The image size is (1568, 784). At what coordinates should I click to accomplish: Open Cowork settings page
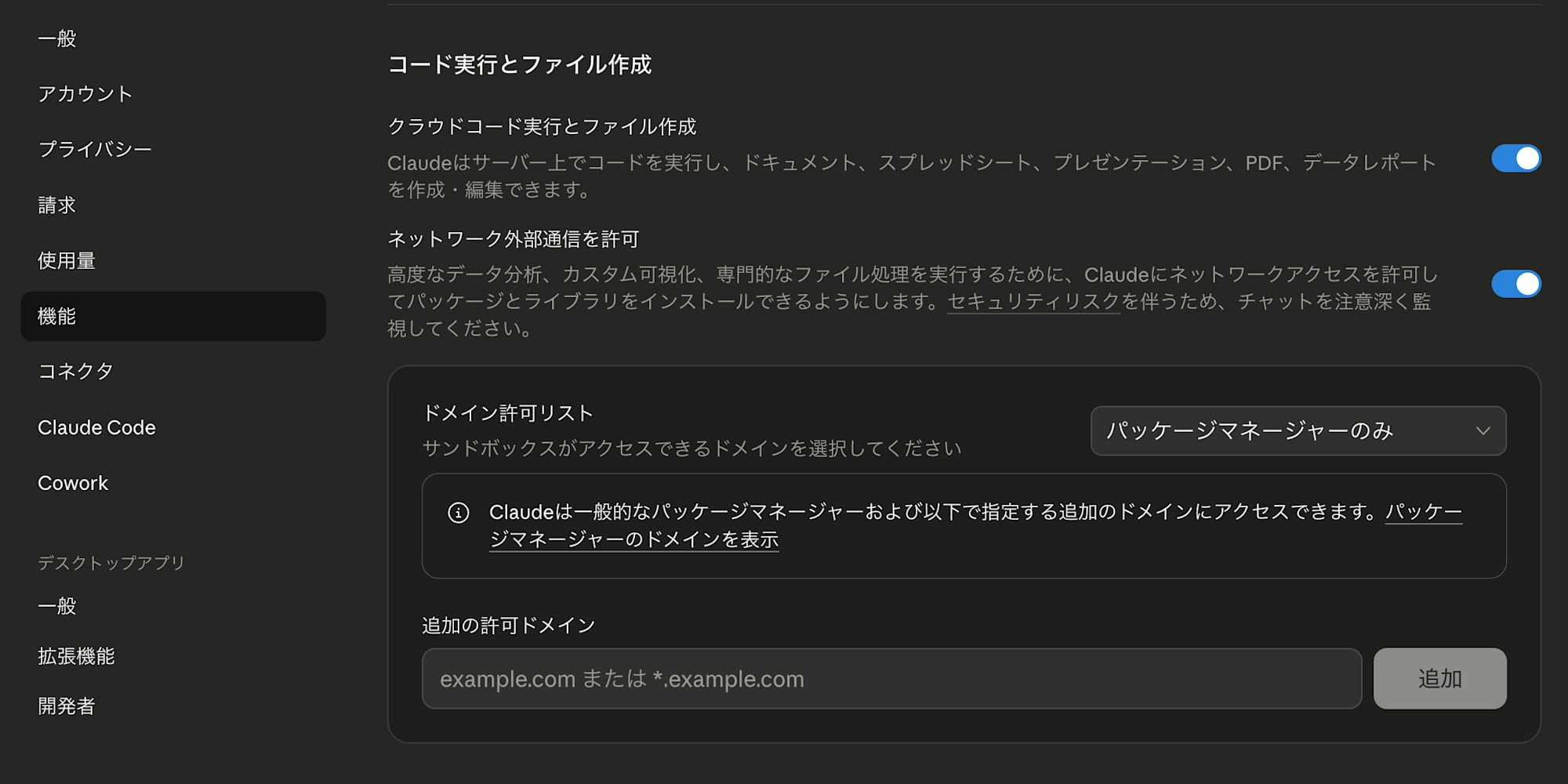73,483
